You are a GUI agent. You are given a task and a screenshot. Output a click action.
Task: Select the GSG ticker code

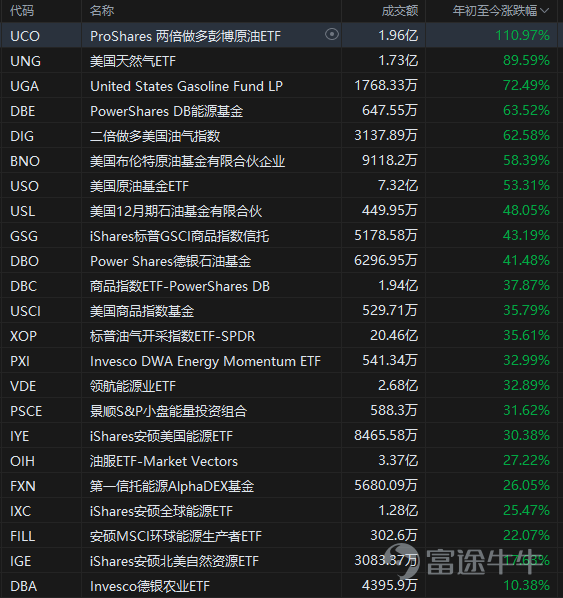point(24,236)
